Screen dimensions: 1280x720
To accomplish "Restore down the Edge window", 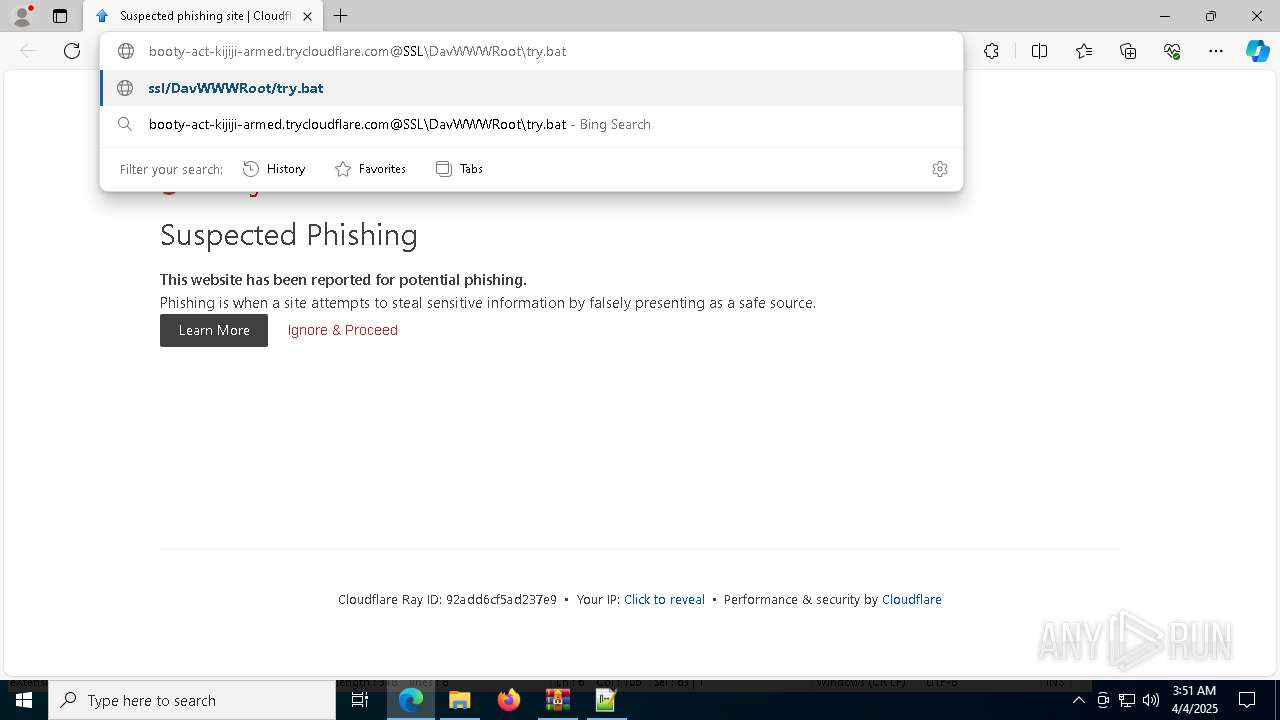I will 1210,16.
